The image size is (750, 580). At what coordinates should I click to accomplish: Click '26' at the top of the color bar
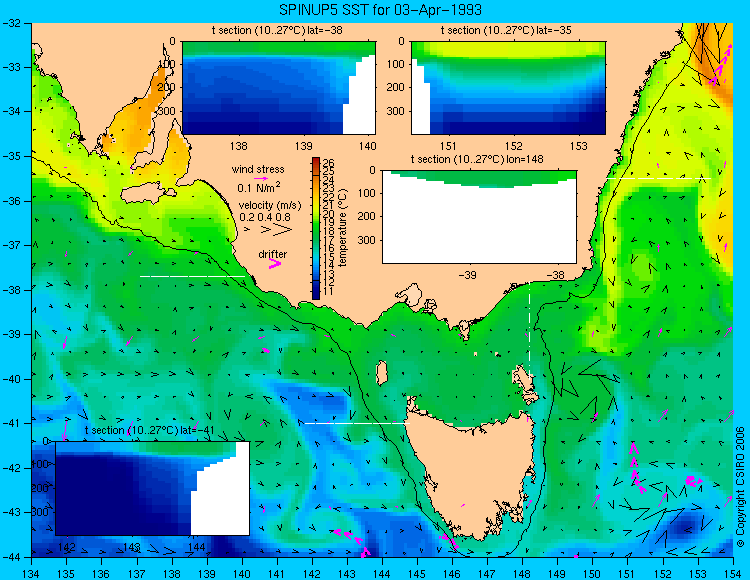pos(328,163)
